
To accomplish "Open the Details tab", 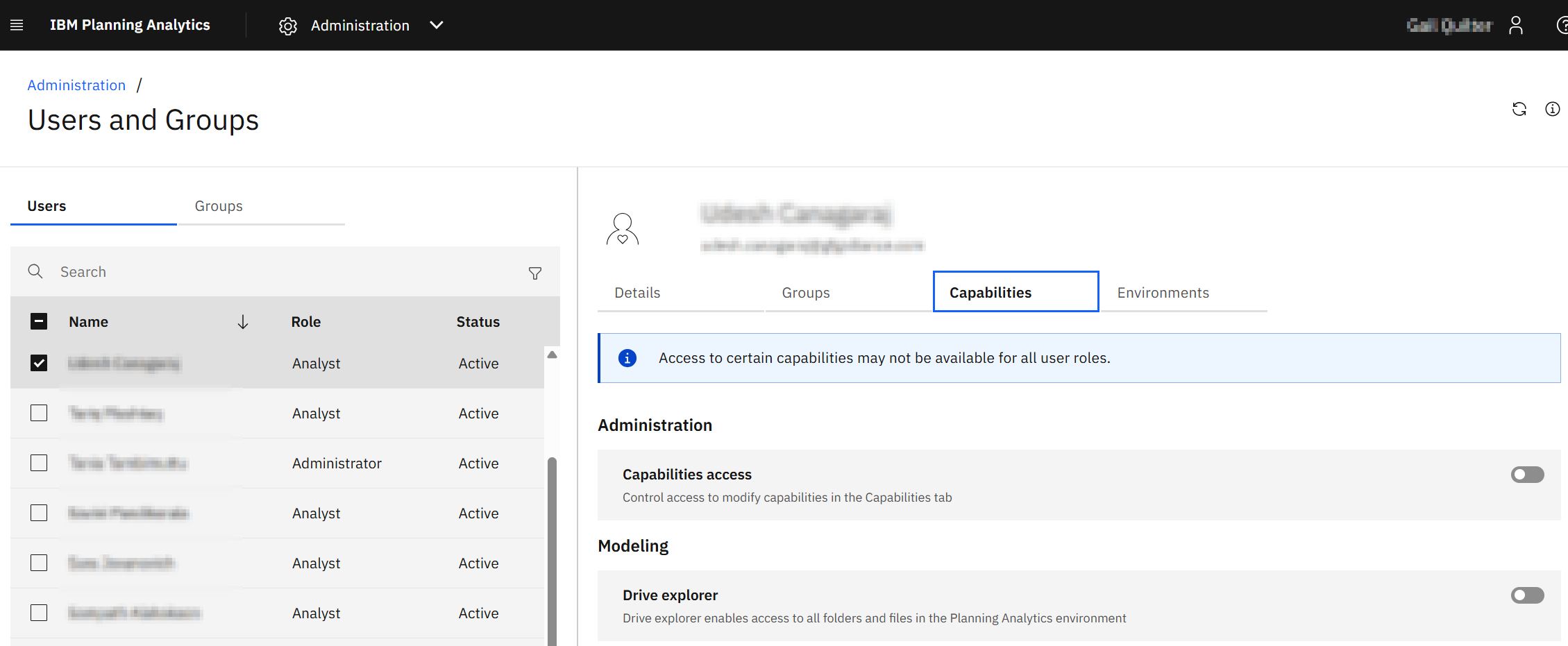I will (x=637, y=293).
